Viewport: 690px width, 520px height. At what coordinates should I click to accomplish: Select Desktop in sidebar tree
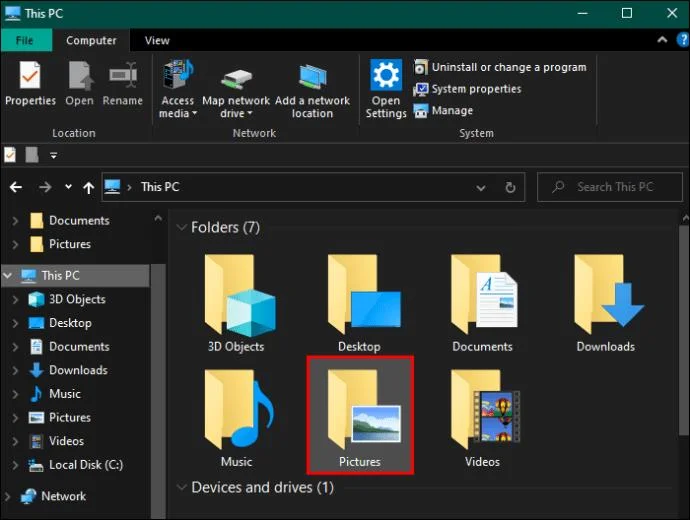click(x=60, y=323)
